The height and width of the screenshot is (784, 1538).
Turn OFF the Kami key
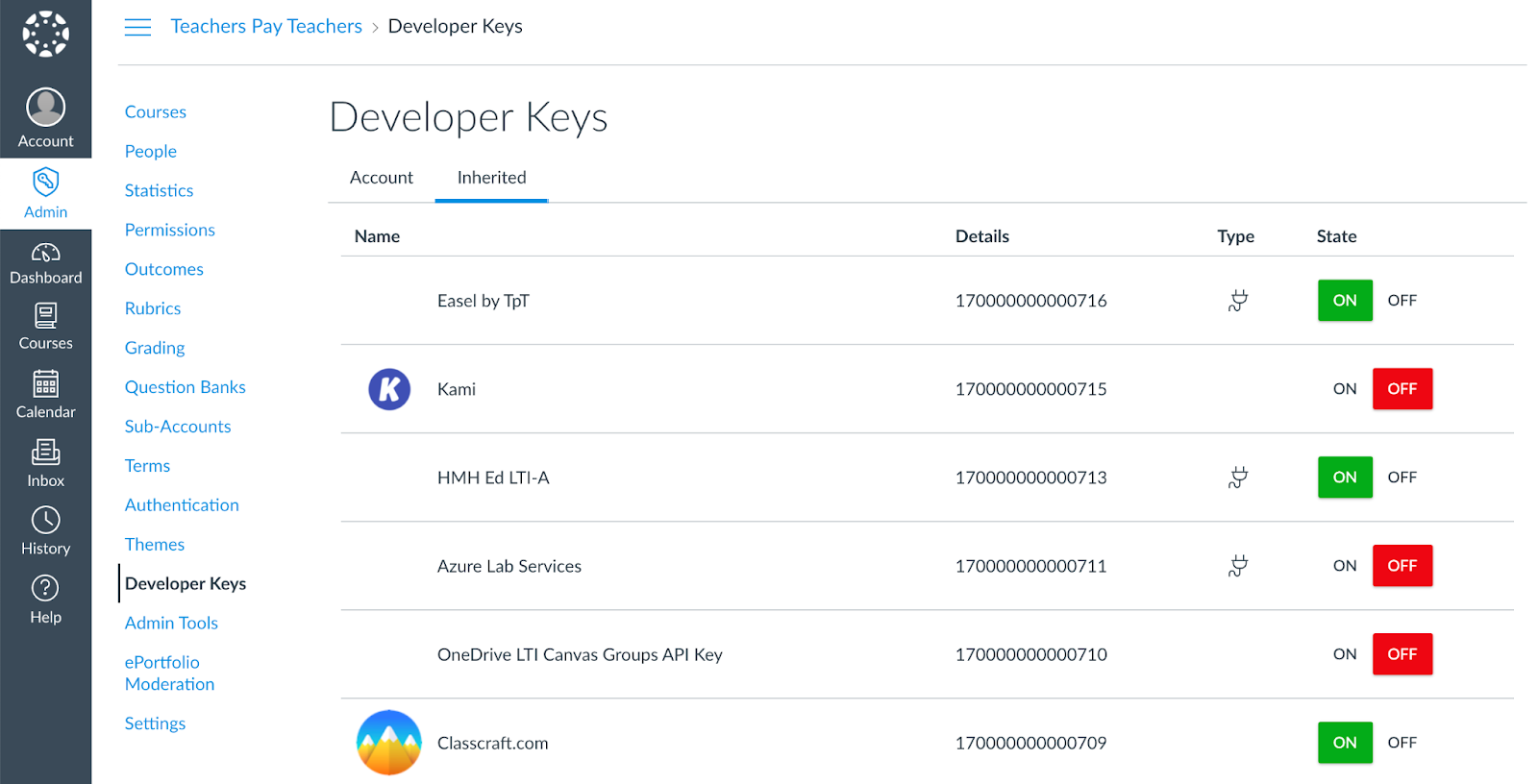[1402, 389]
